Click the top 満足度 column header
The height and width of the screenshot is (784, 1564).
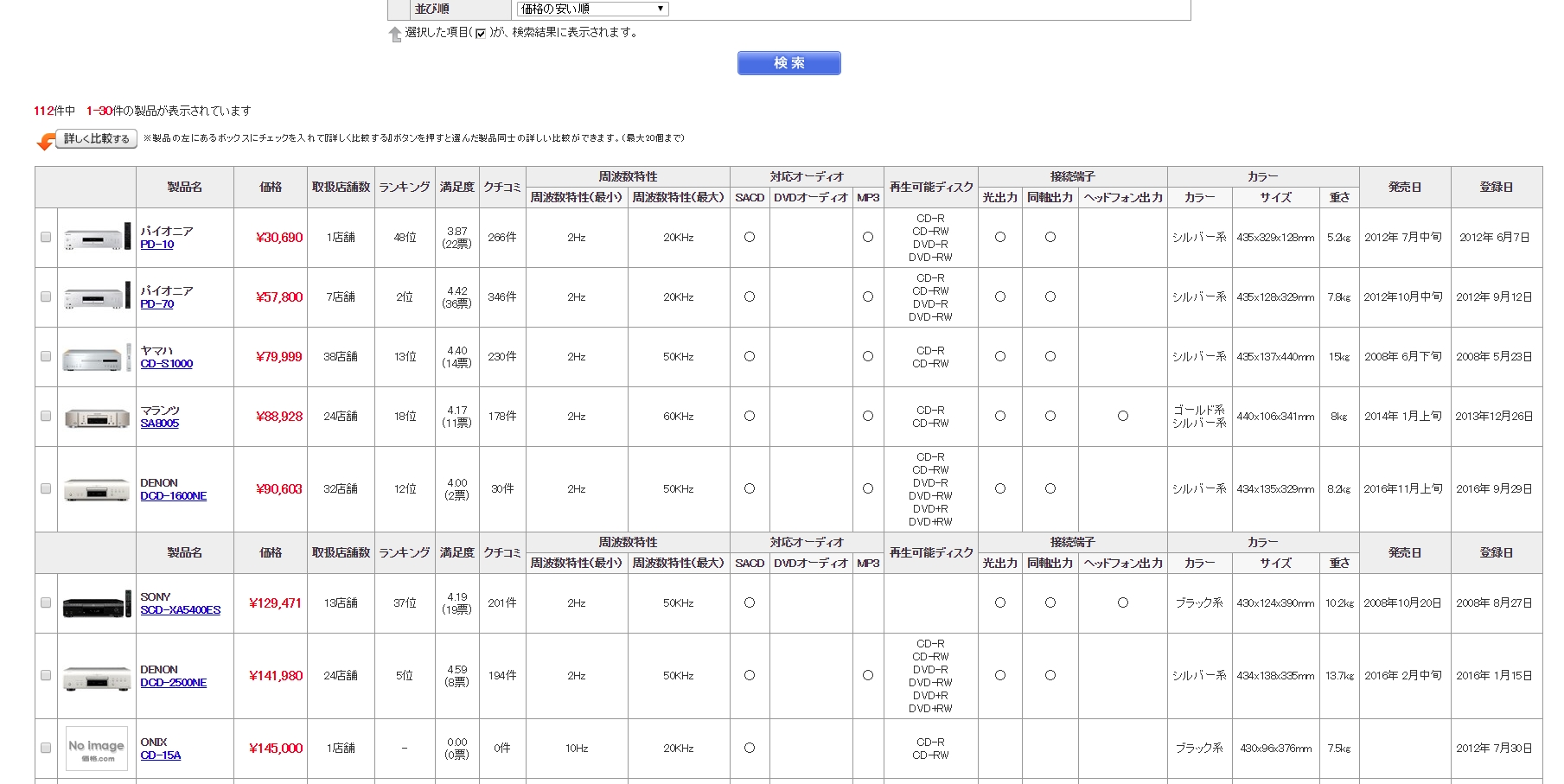[456, 187]
